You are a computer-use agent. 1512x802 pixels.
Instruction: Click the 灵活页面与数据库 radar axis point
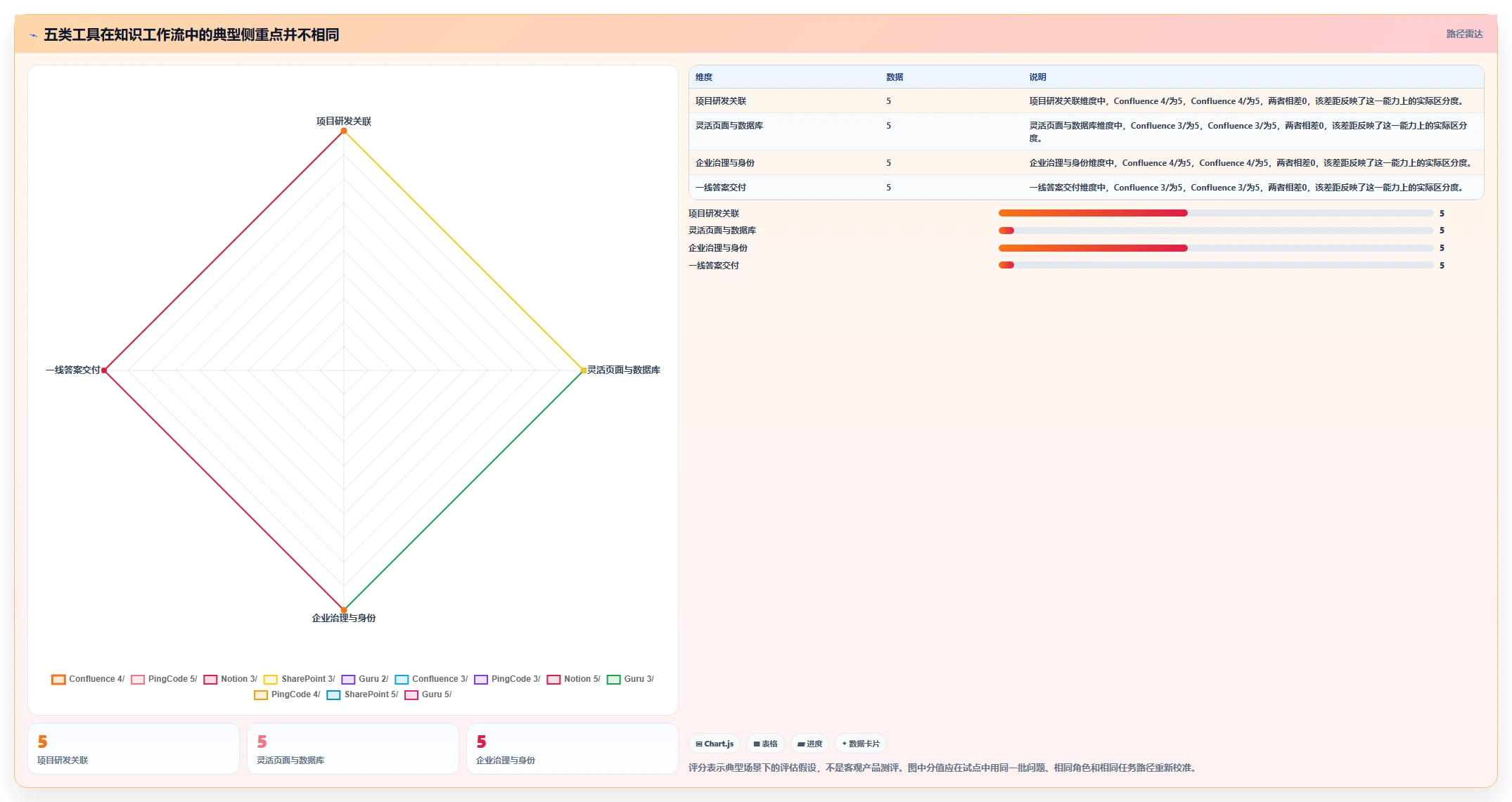point(583,370)
